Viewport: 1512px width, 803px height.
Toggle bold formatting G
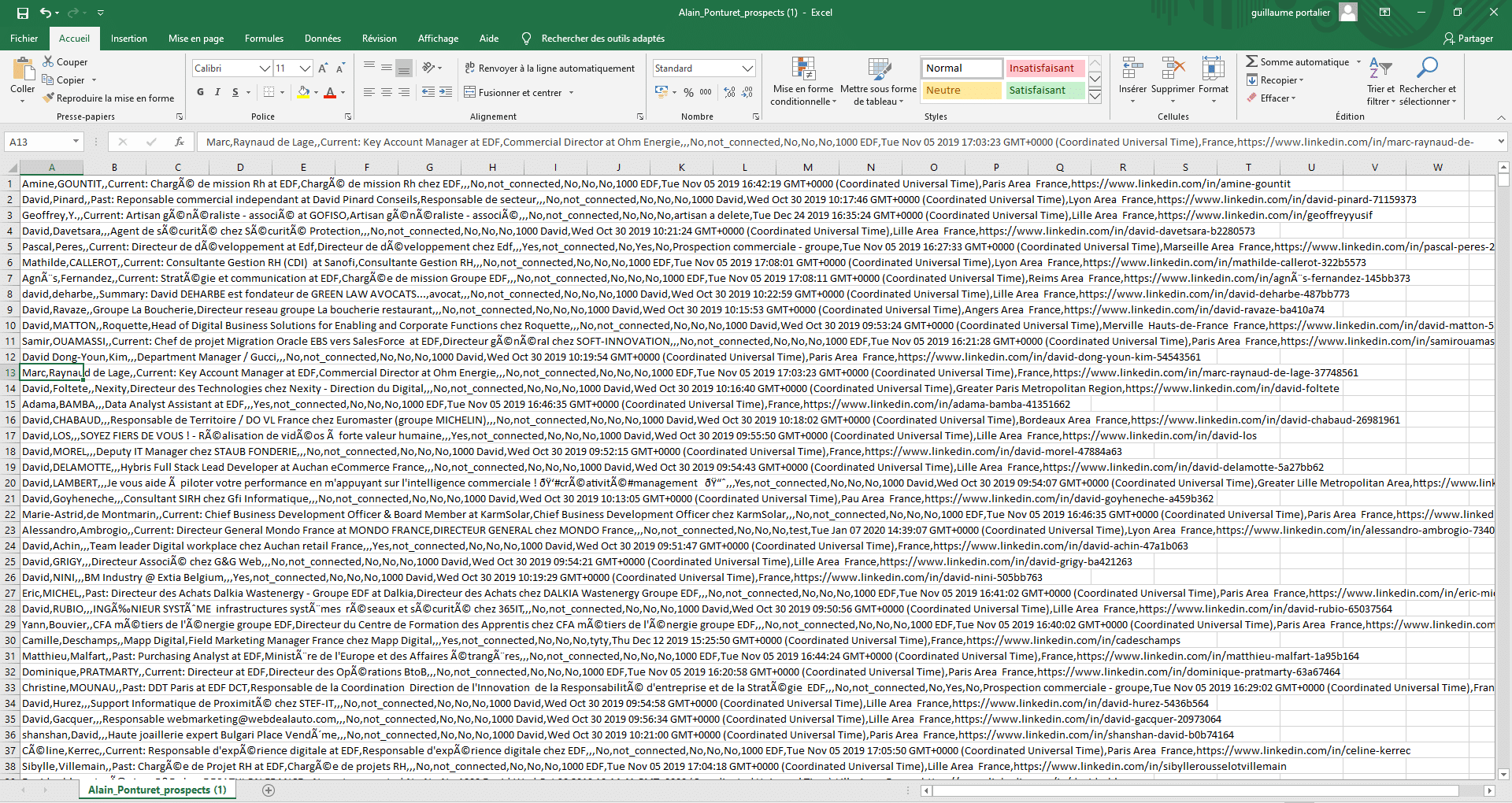coord(201,92)
